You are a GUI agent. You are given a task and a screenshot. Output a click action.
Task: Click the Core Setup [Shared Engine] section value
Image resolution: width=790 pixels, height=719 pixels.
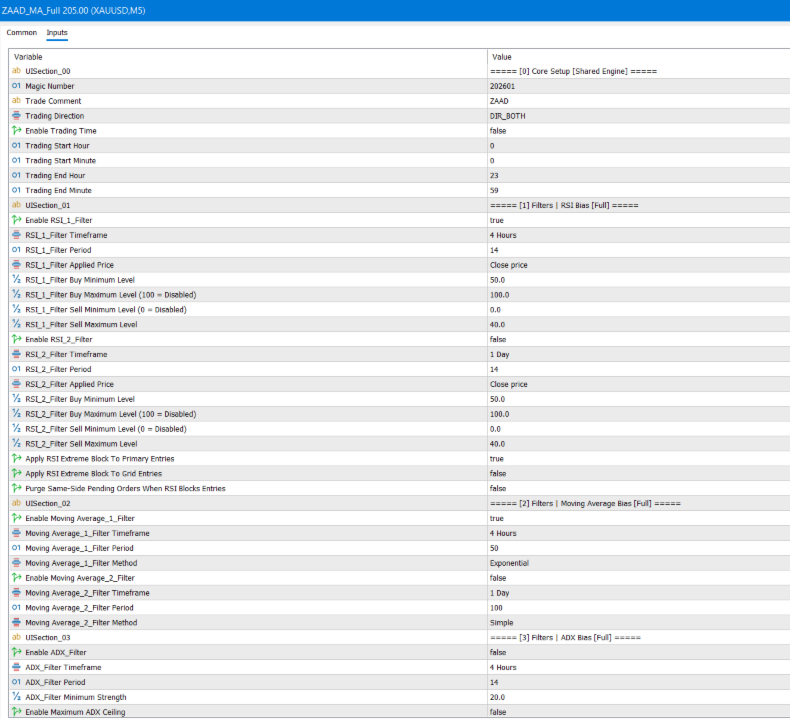click(573, 71)
